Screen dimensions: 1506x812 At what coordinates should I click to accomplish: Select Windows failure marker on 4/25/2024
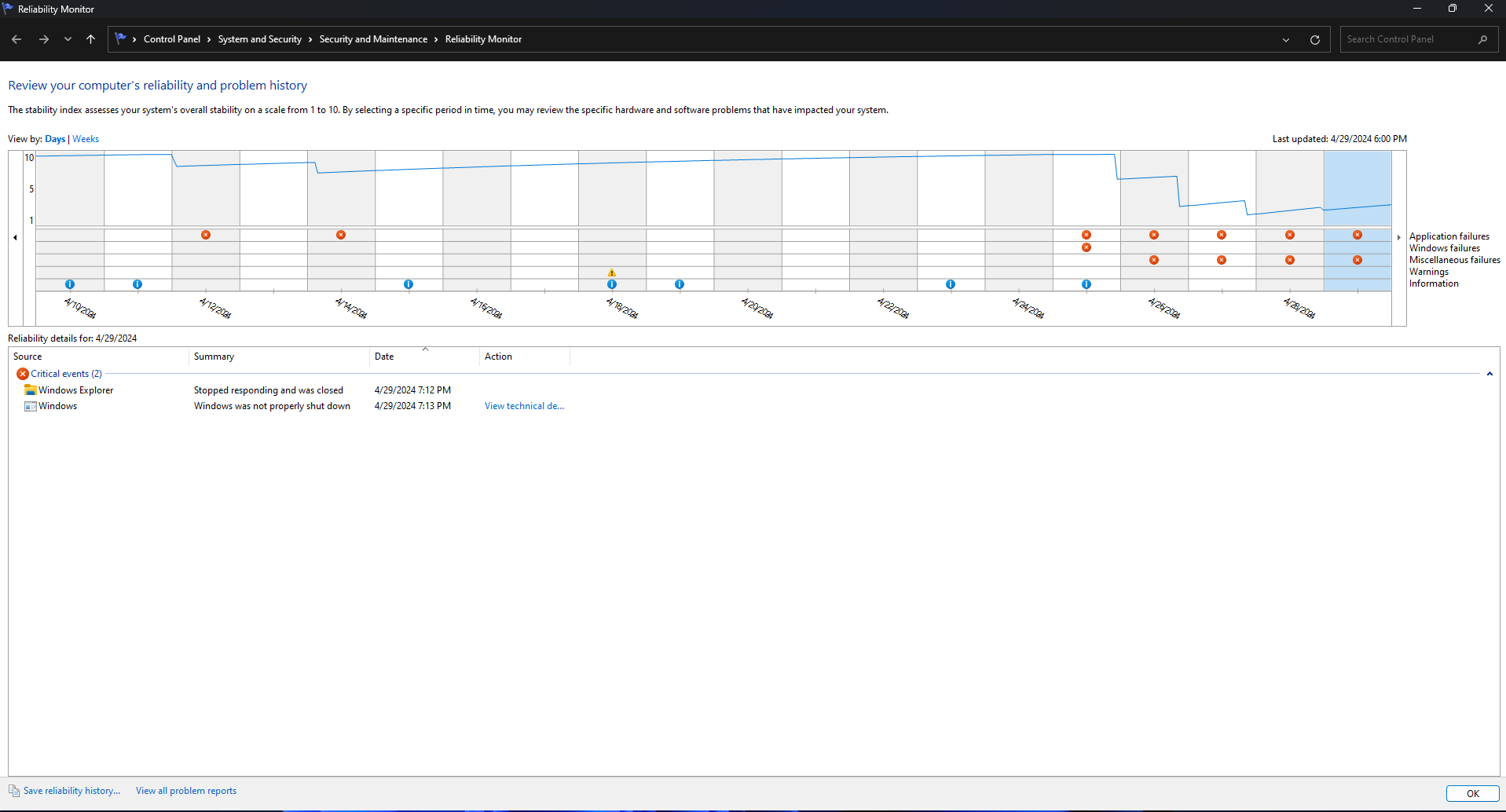click(x=1086, y=247)
